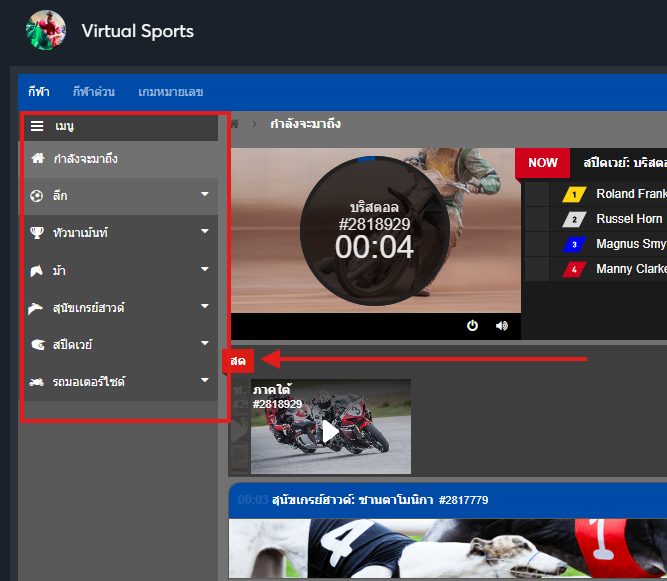Switch to the เกมหมายเลข tab
Viewport: 667px width, 581px height.
tap(171, 92)
